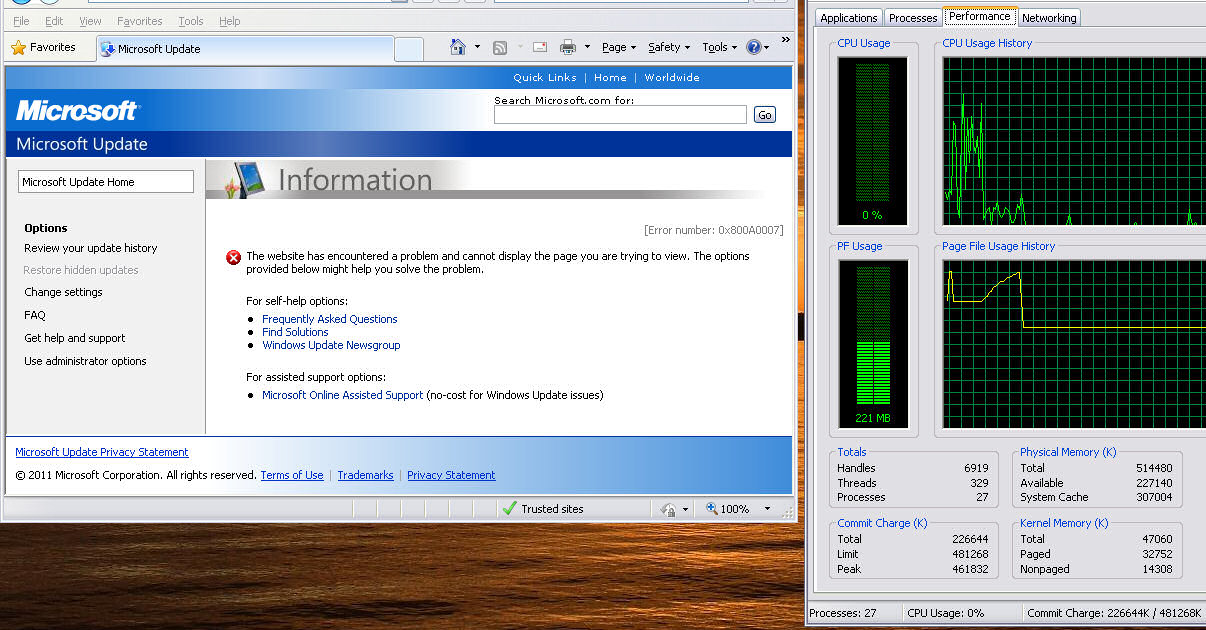Open the zoom level dropdown arrow
The image size is (1206, 630).
click(767, 509)
